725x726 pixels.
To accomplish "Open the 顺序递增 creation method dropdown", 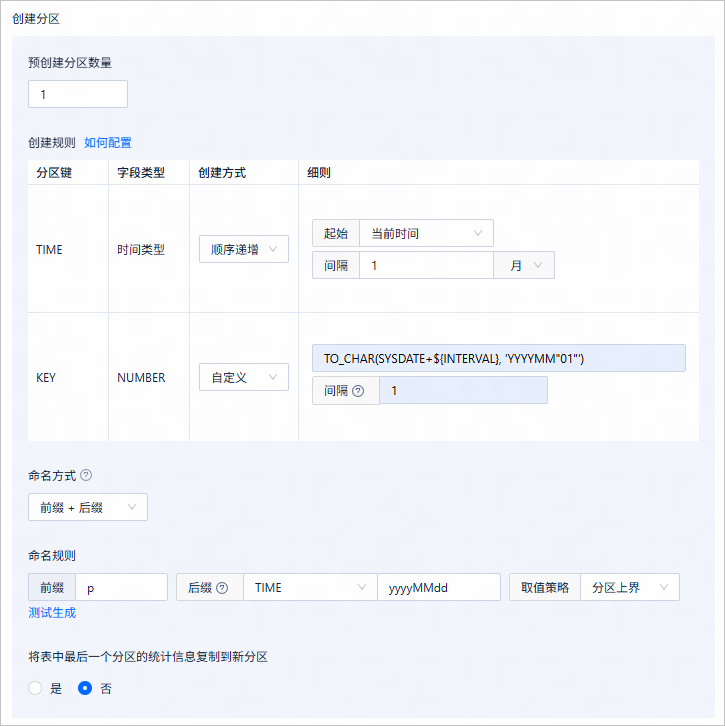I will coord(244,249).
